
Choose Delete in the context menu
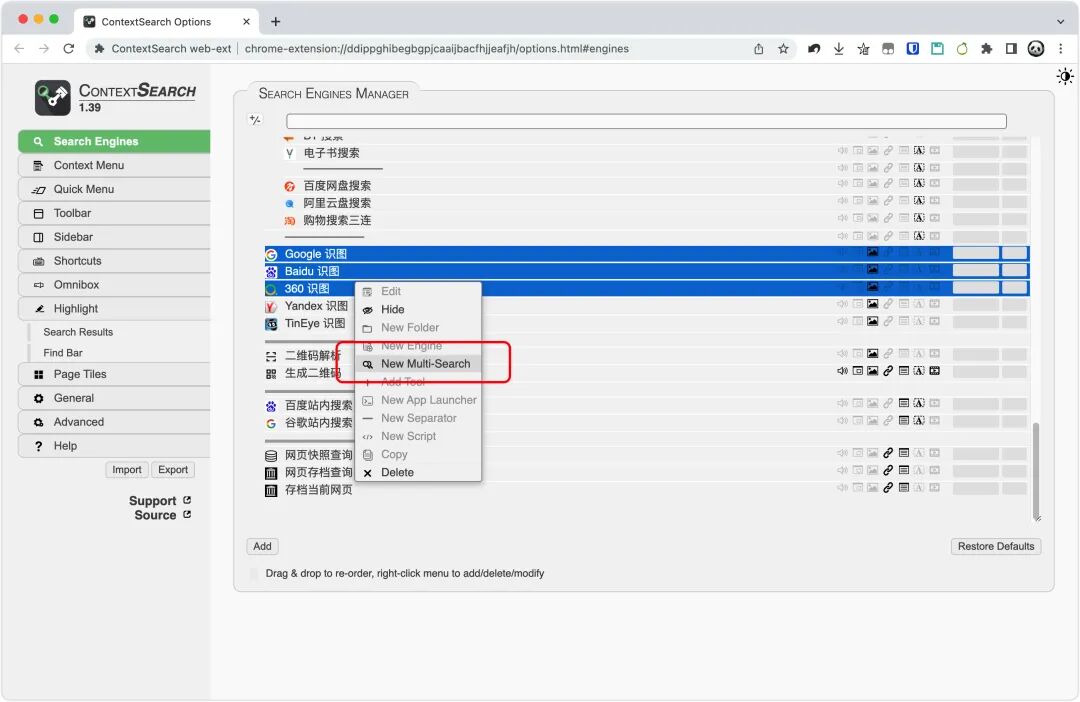417,473
